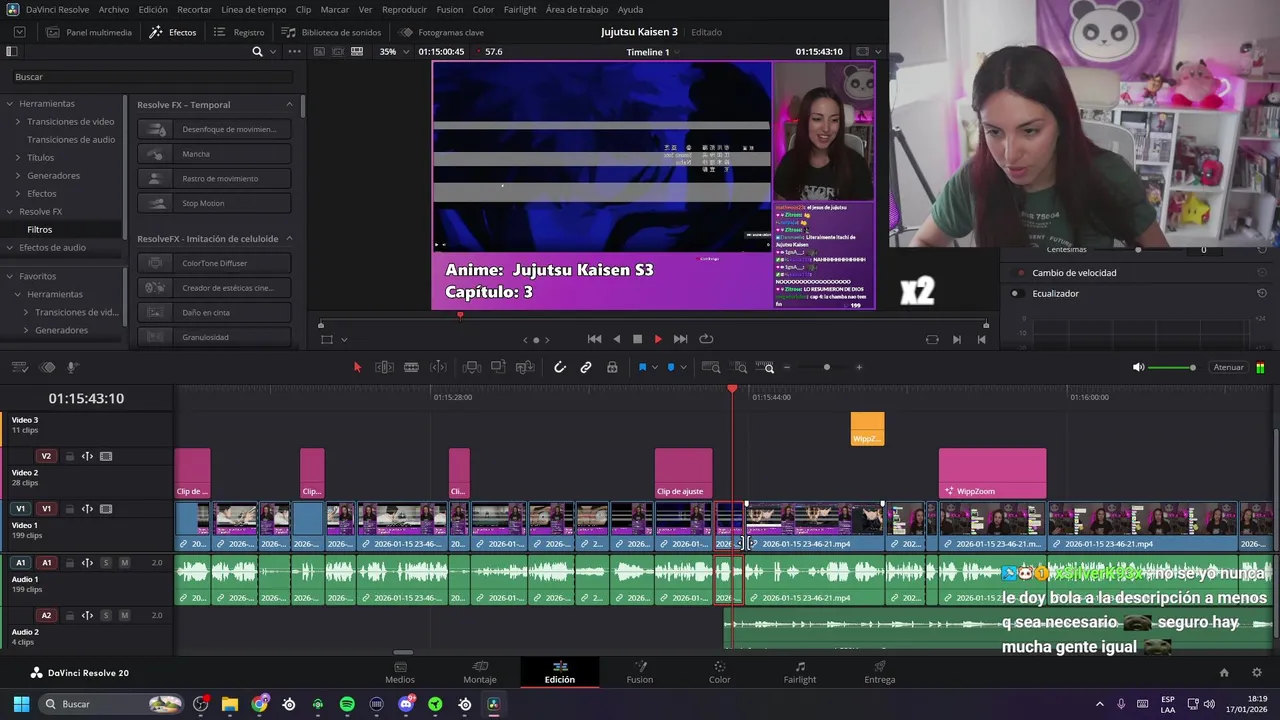Viewport: 1280px width, 720px height.
Task: Open Timeline view options icon
Action: [20, 367]
